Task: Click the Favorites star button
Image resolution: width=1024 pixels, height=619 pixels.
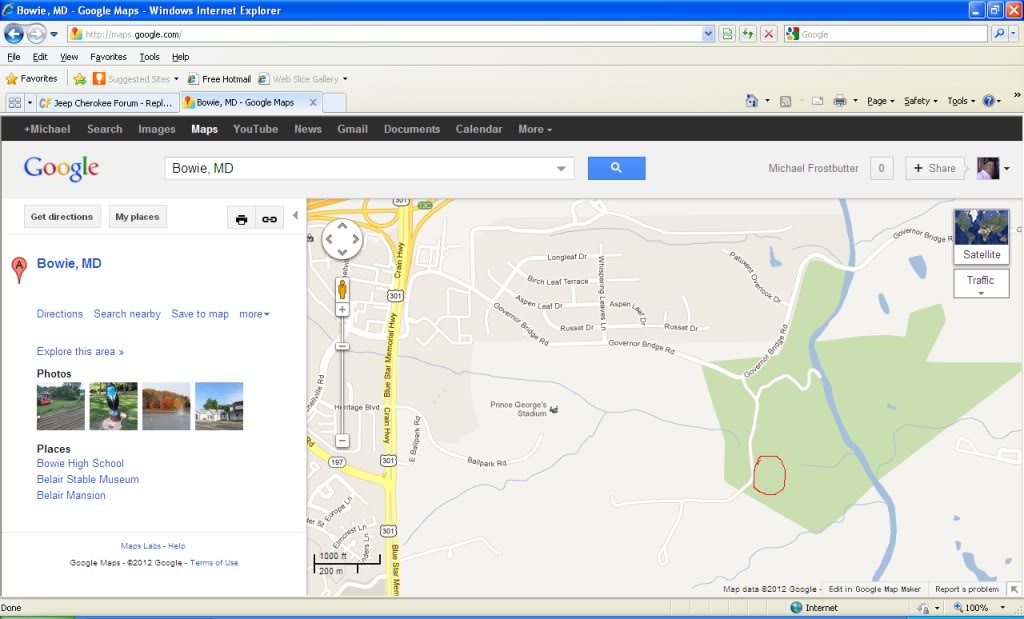Action: (x=31, y=79)
